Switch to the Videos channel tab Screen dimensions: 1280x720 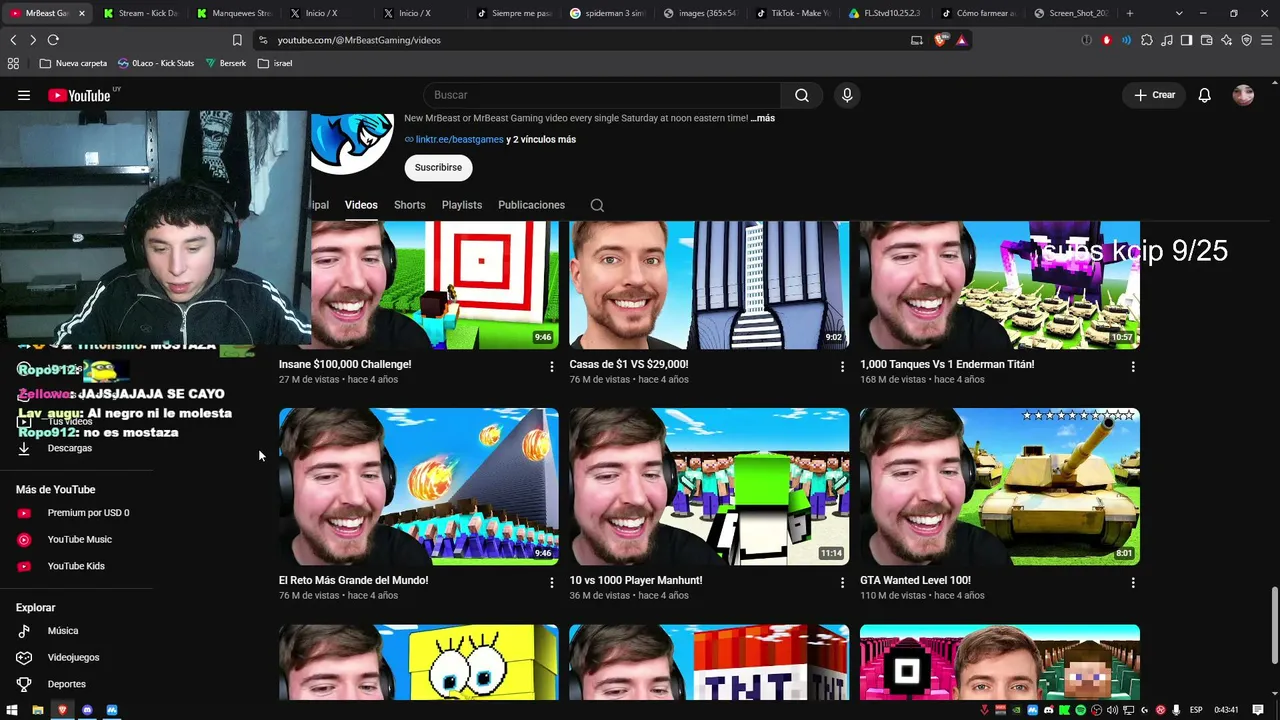pyautogui.click(x=361, y=205)
